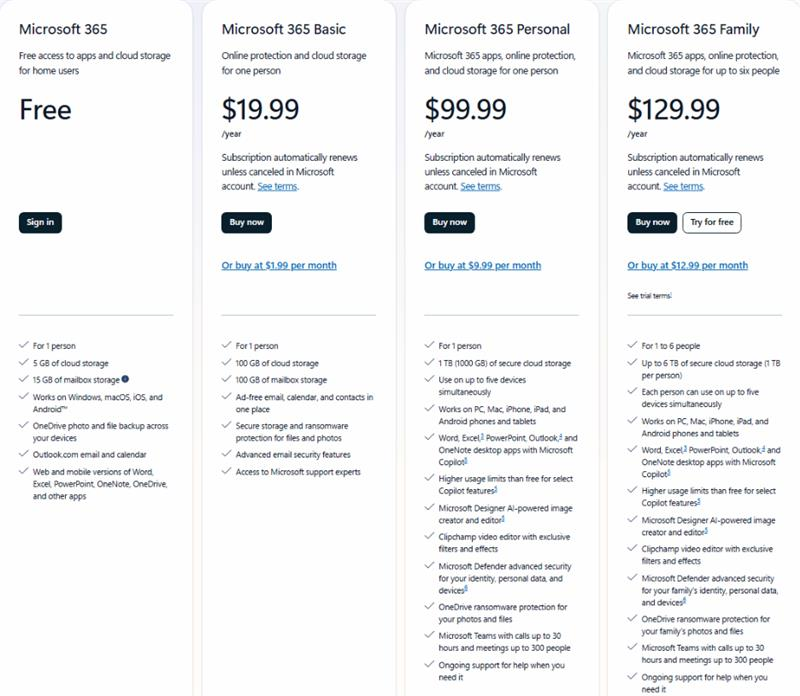Open See terms under the Family plan
Viewport: 800px width, 696px height.
[x=684, y=186]
